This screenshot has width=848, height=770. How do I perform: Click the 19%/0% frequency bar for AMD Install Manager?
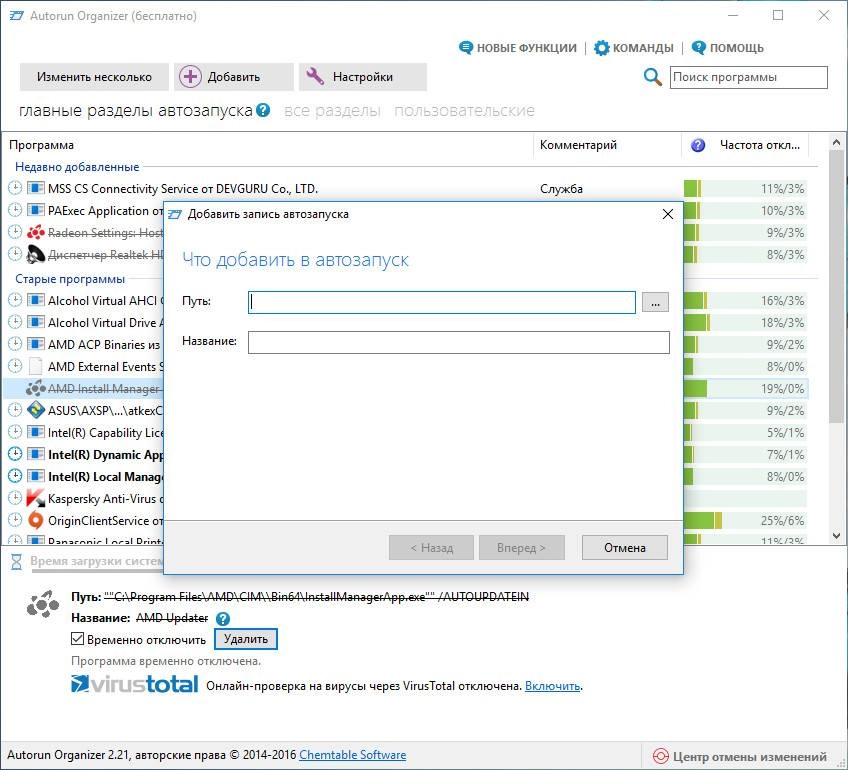745,388
